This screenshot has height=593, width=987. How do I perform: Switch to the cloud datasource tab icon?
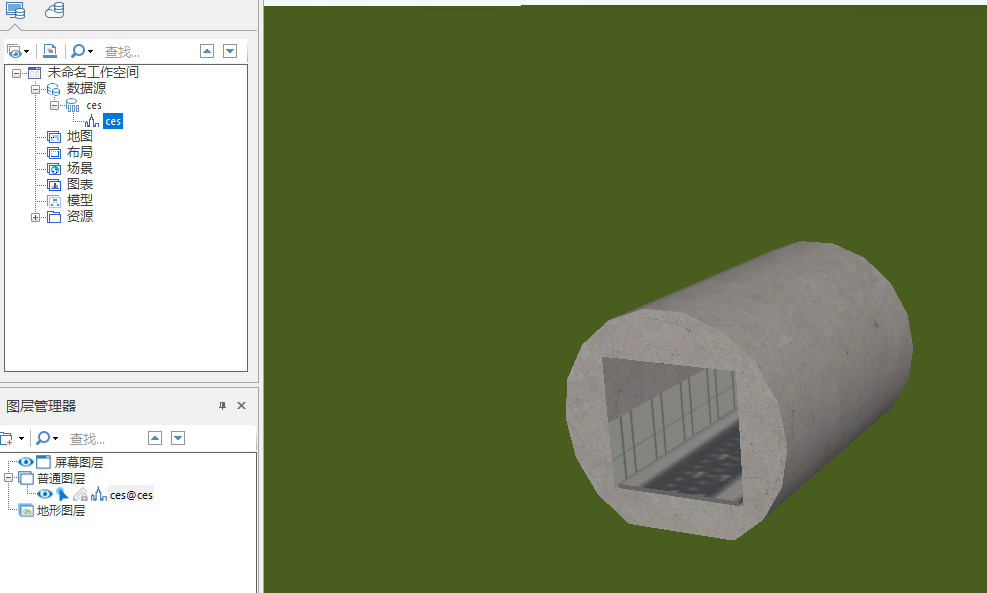(54, 10)
